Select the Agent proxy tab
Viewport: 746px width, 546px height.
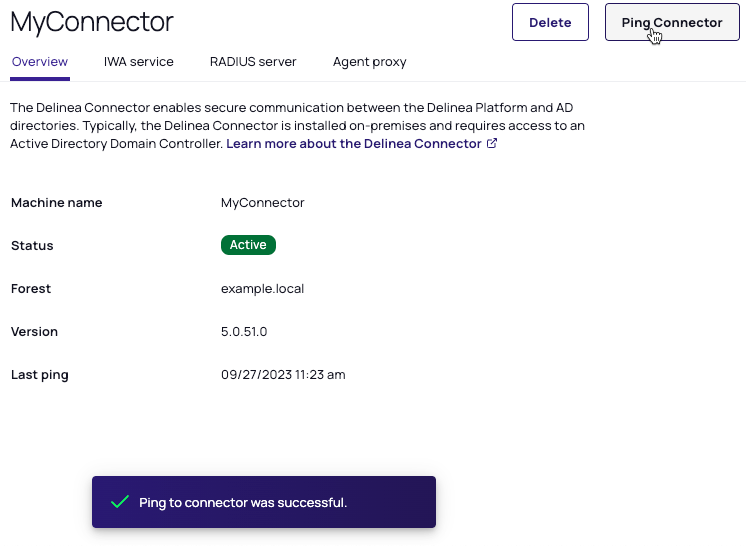(369, 62)
